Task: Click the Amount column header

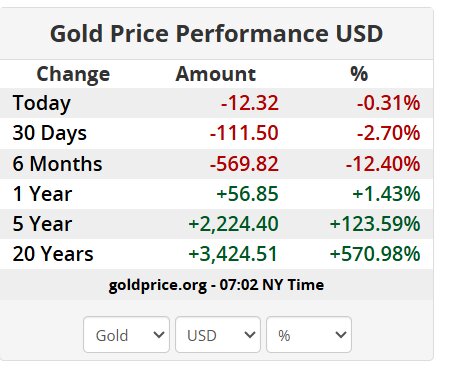Action: [x=216, y=74]
